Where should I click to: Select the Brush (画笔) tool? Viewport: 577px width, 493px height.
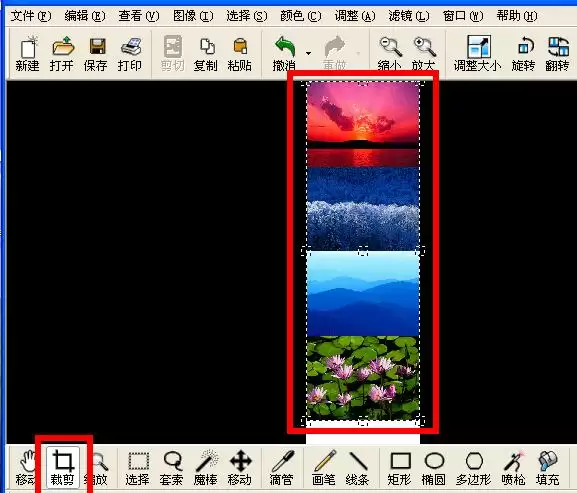tap(324, 467)
